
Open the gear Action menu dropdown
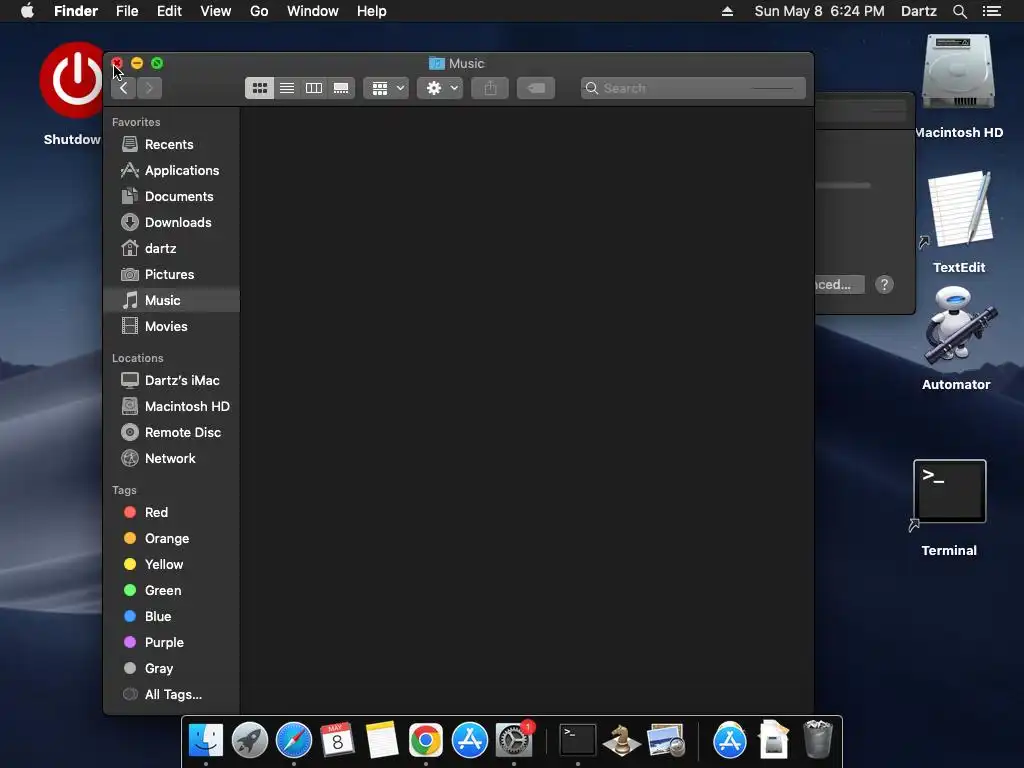[x=440, y=88]
